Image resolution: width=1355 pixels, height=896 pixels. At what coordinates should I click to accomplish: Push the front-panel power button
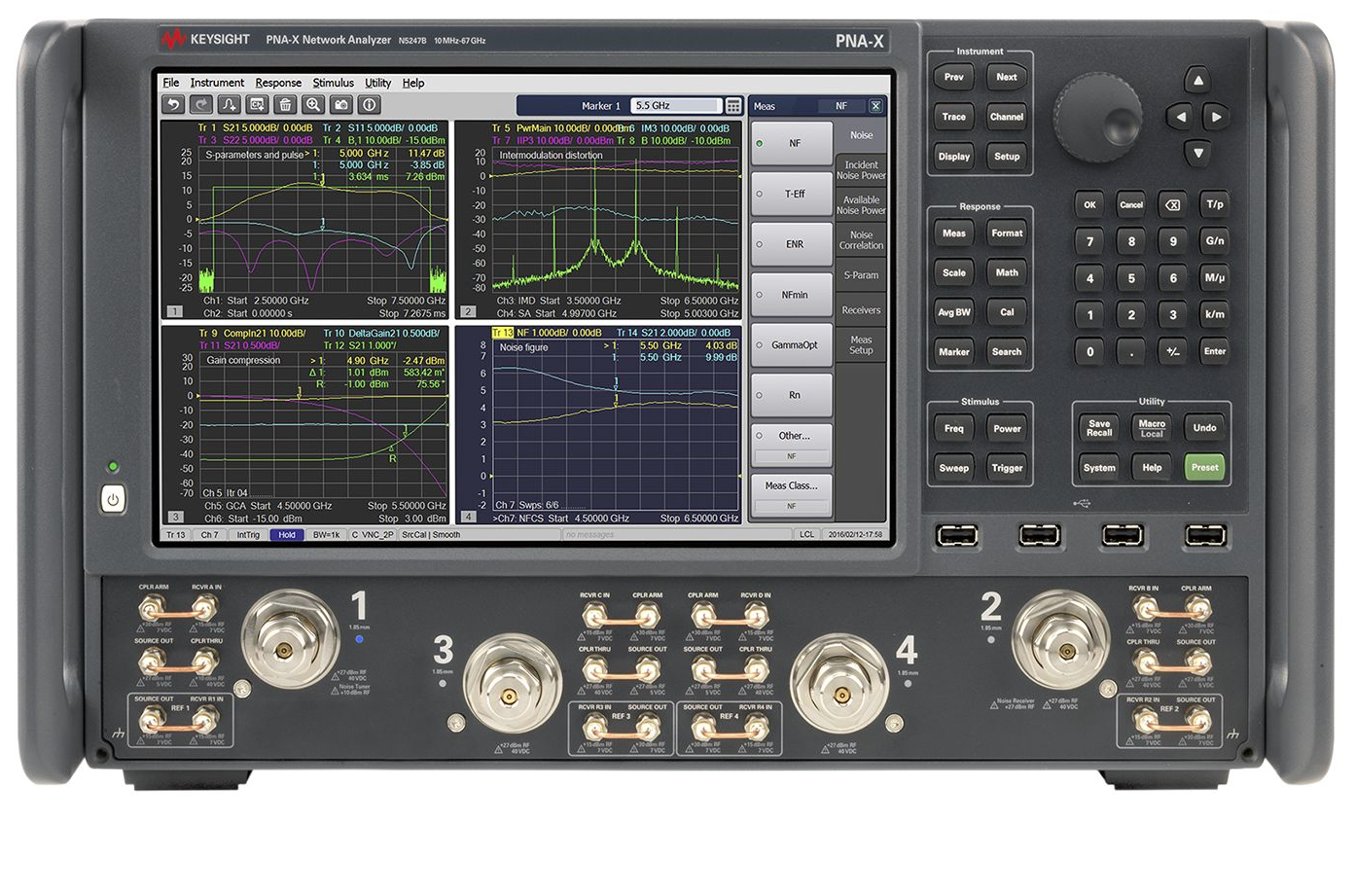click(113, 500)
